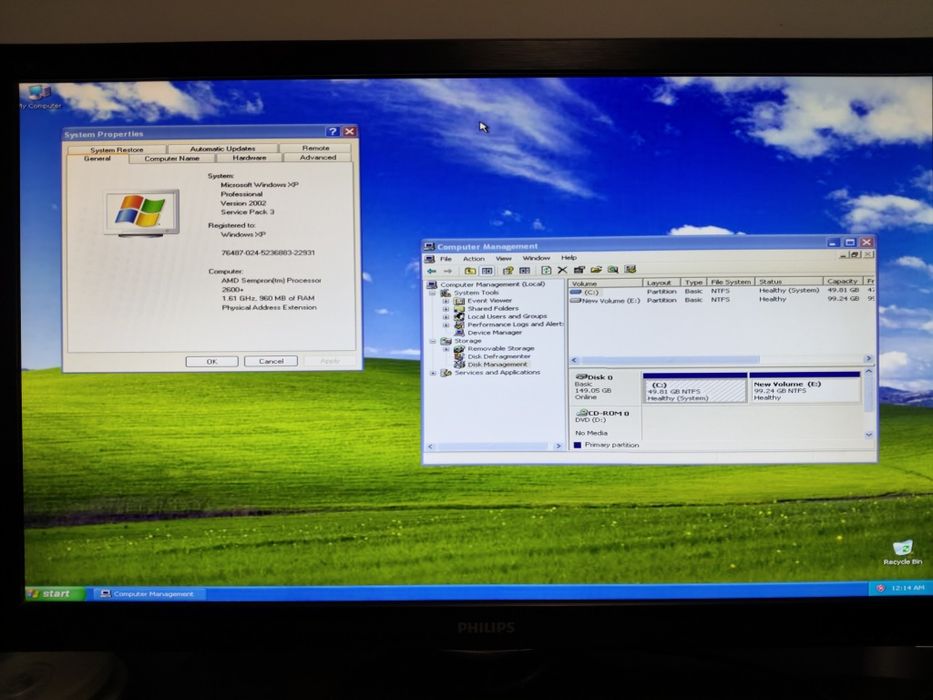The image size is (933, 700).
Task: Switch to the Automatic Updates tab
Action: [x=223, y=148]
